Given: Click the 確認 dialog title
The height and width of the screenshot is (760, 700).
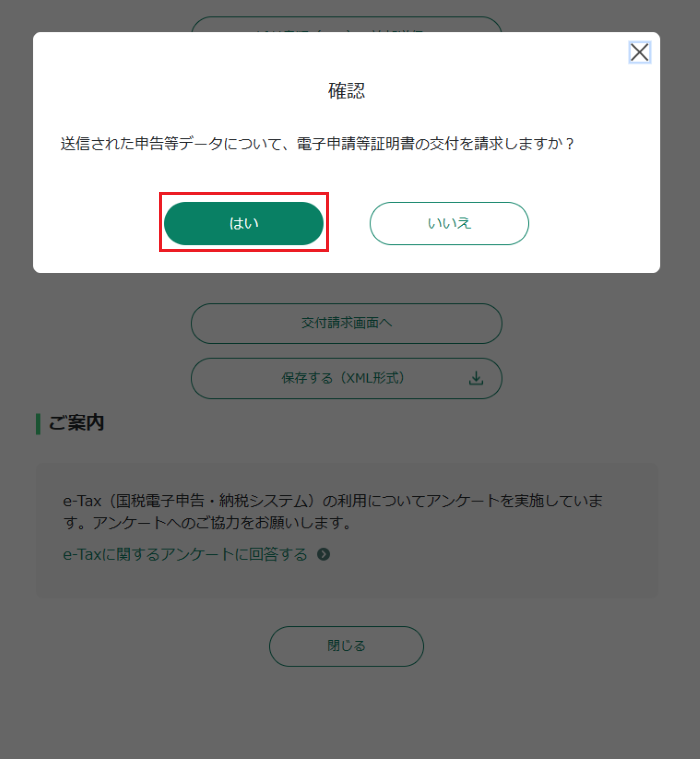Looking at the screenshot, I should click(x=347, y=91).
